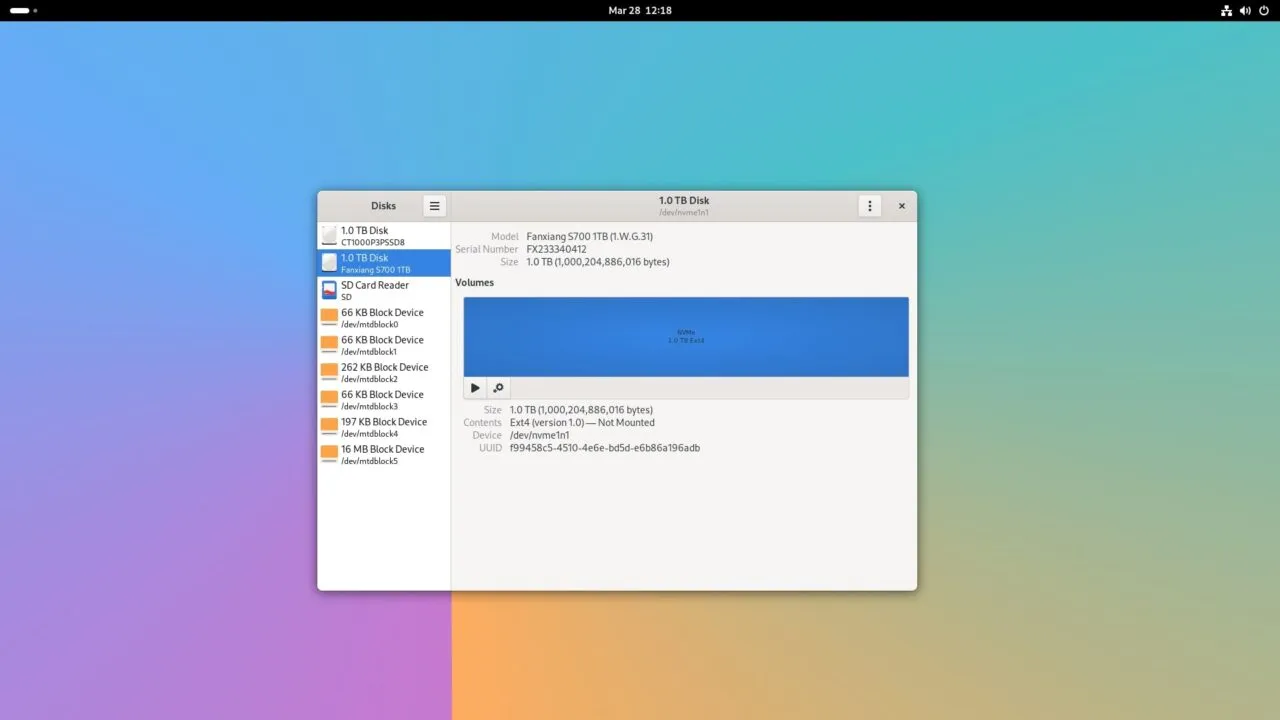The height and width of the screenshot is (720, 1280).
Task: Click the NVMe 1.0 TB Ext4 volume block
Action: pos(686,337)
